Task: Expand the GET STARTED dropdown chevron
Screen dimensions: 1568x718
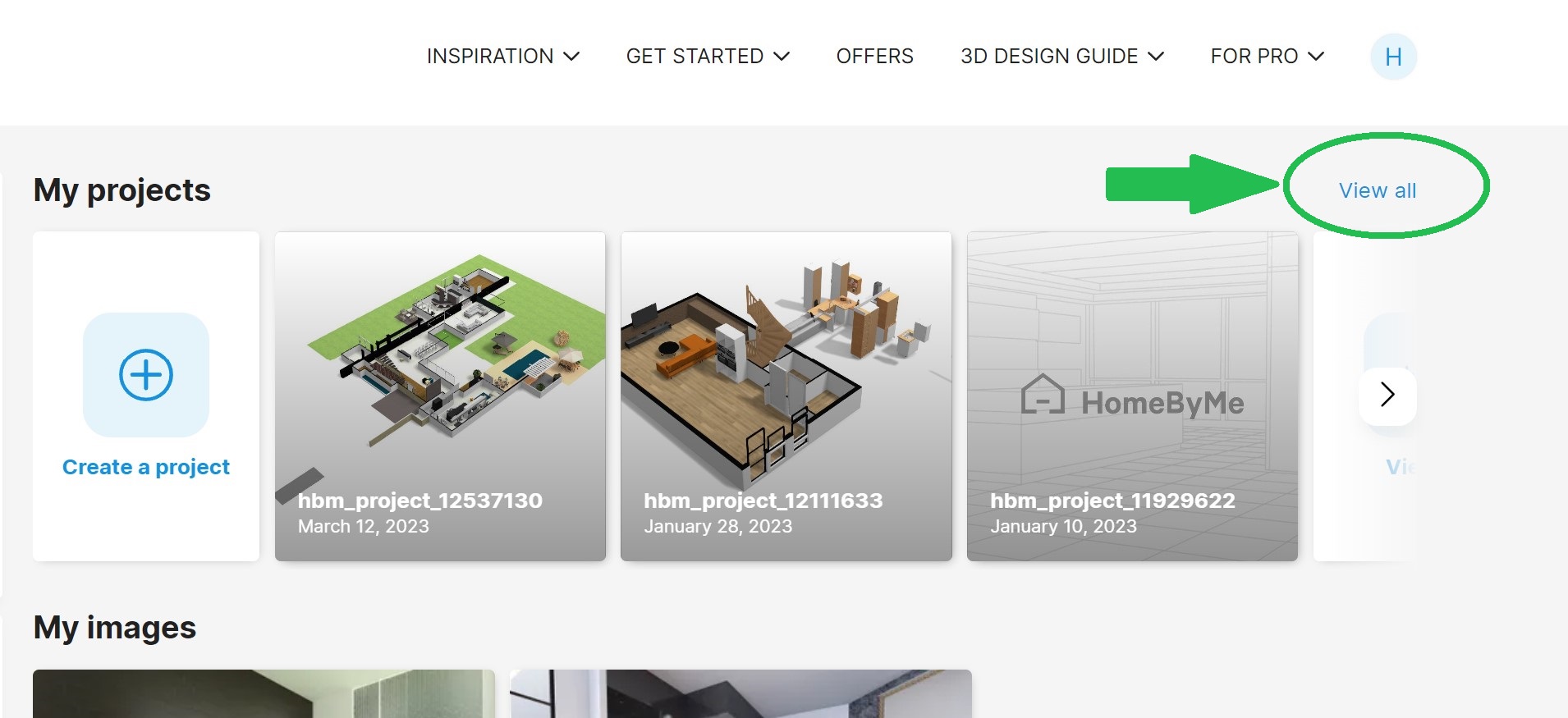Action: pyautogui.click(x=782, y=57)
